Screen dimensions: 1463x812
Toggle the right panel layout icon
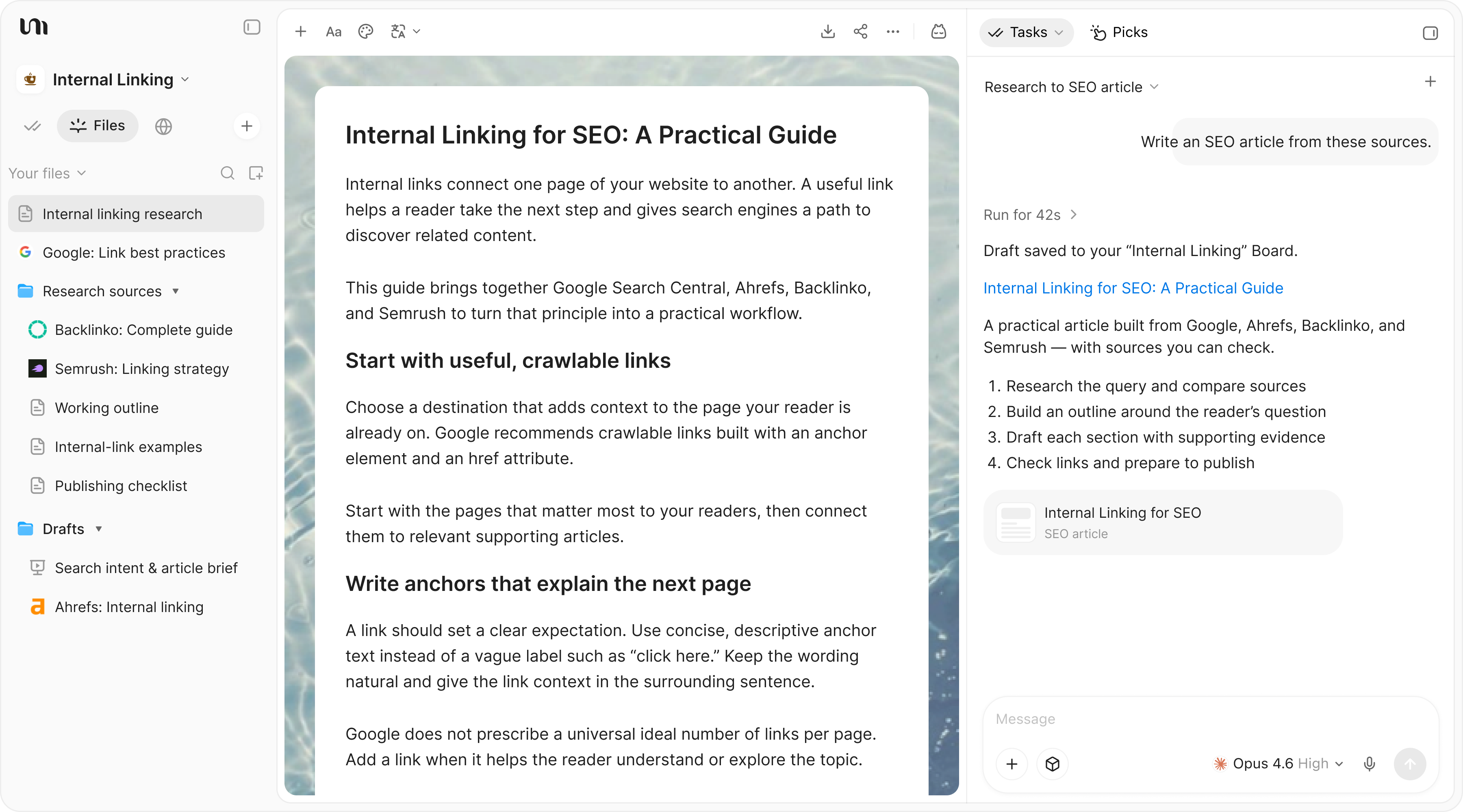click(x=1430, y=33)
